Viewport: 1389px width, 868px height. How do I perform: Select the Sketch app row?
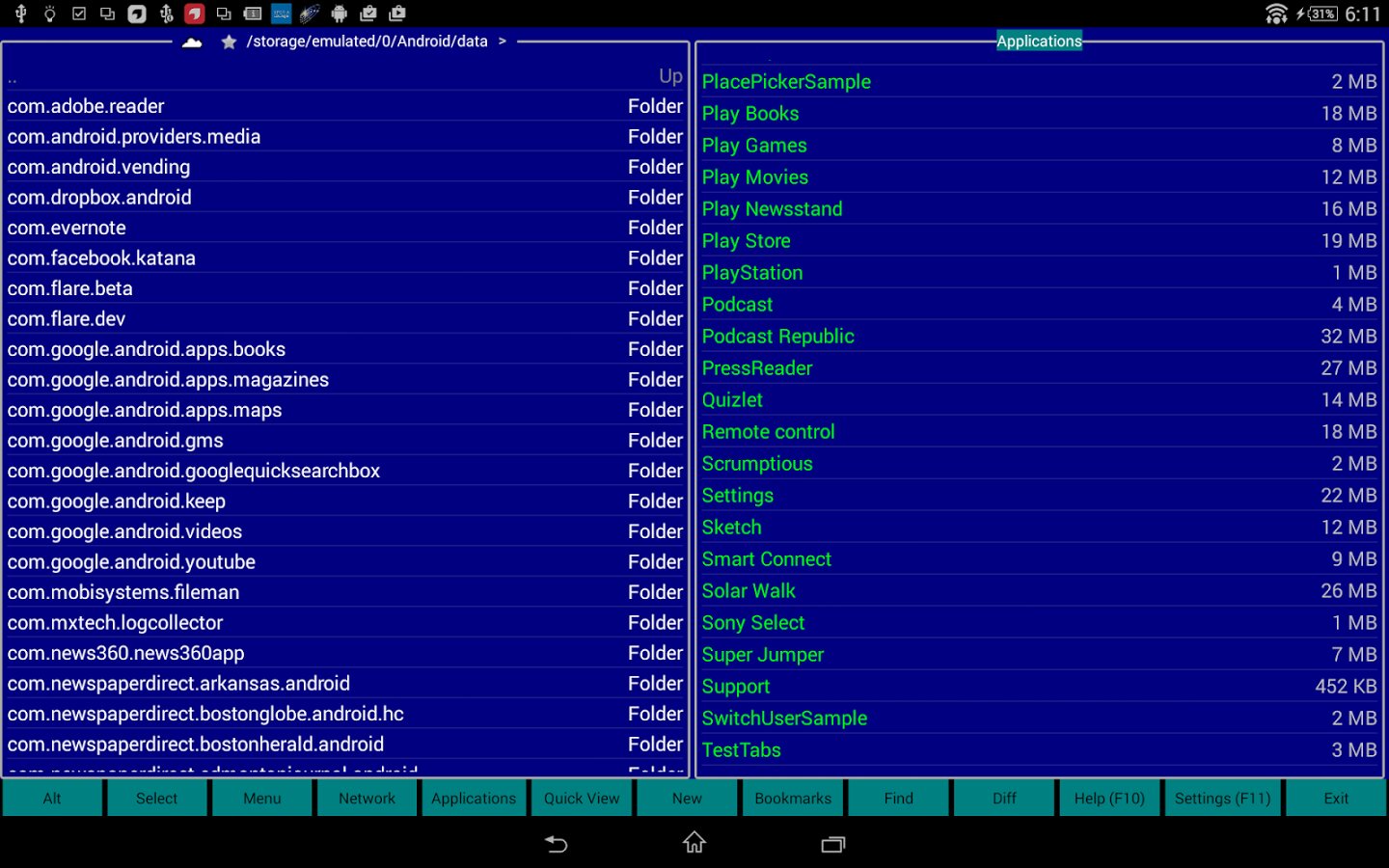pyautogui.click(x=1040, y=528)
